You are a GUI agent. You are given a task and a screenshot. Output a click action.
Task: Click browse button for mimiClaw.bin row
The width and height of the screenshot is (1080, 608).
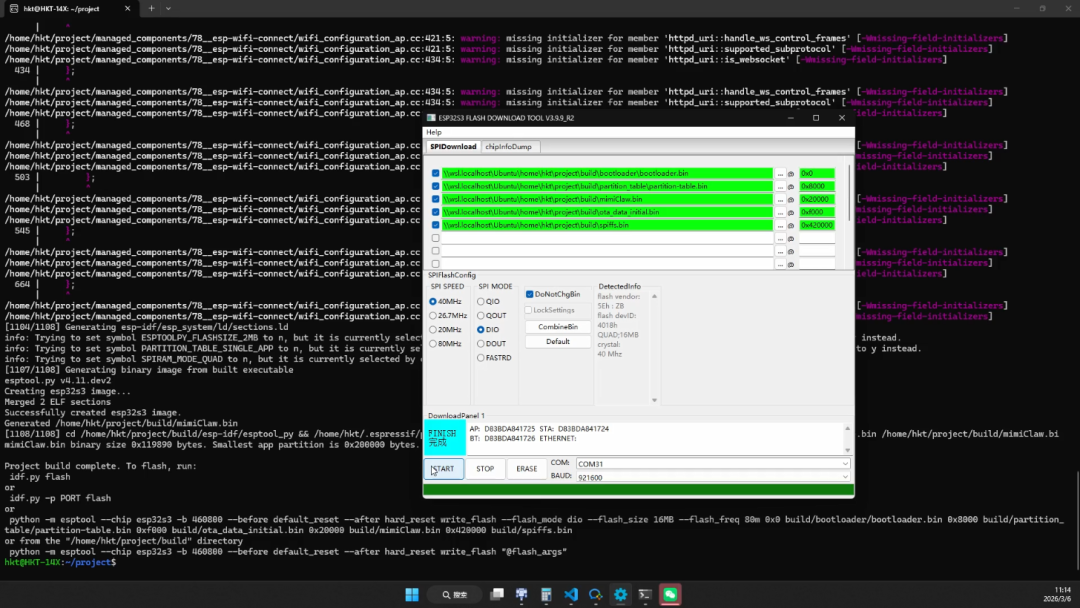click(x=780, y=200)
